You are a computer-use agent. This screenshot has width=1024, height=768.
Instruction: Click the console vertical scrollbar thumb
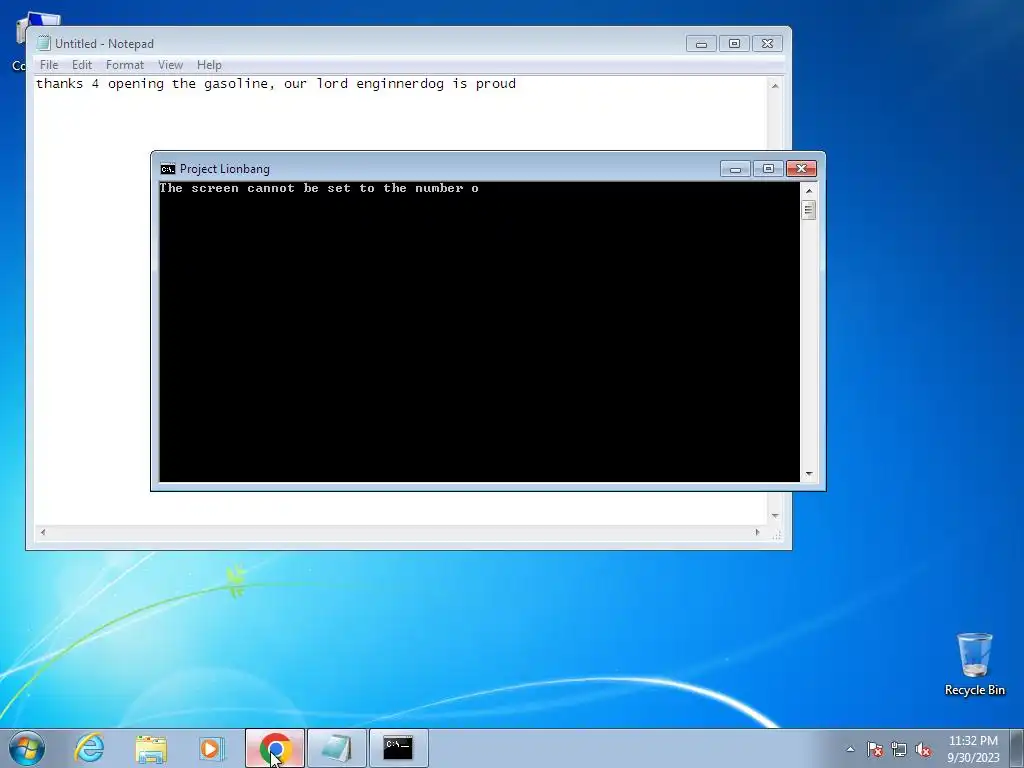(809, 210)
